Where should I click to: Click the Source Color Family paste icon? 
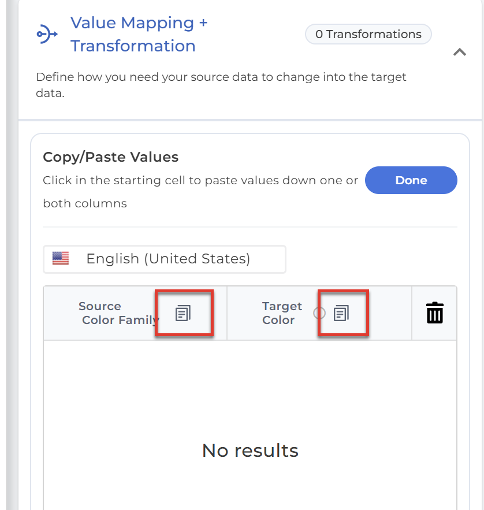[x=183, y=313]
